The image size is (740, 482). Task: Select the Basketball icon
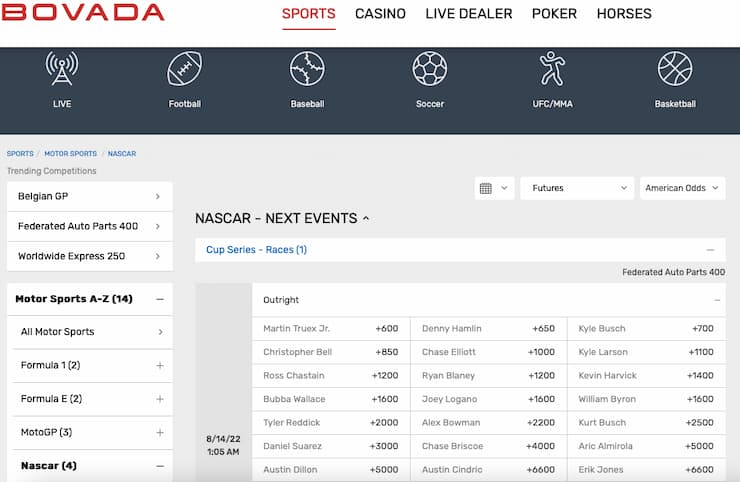point(675,69)
